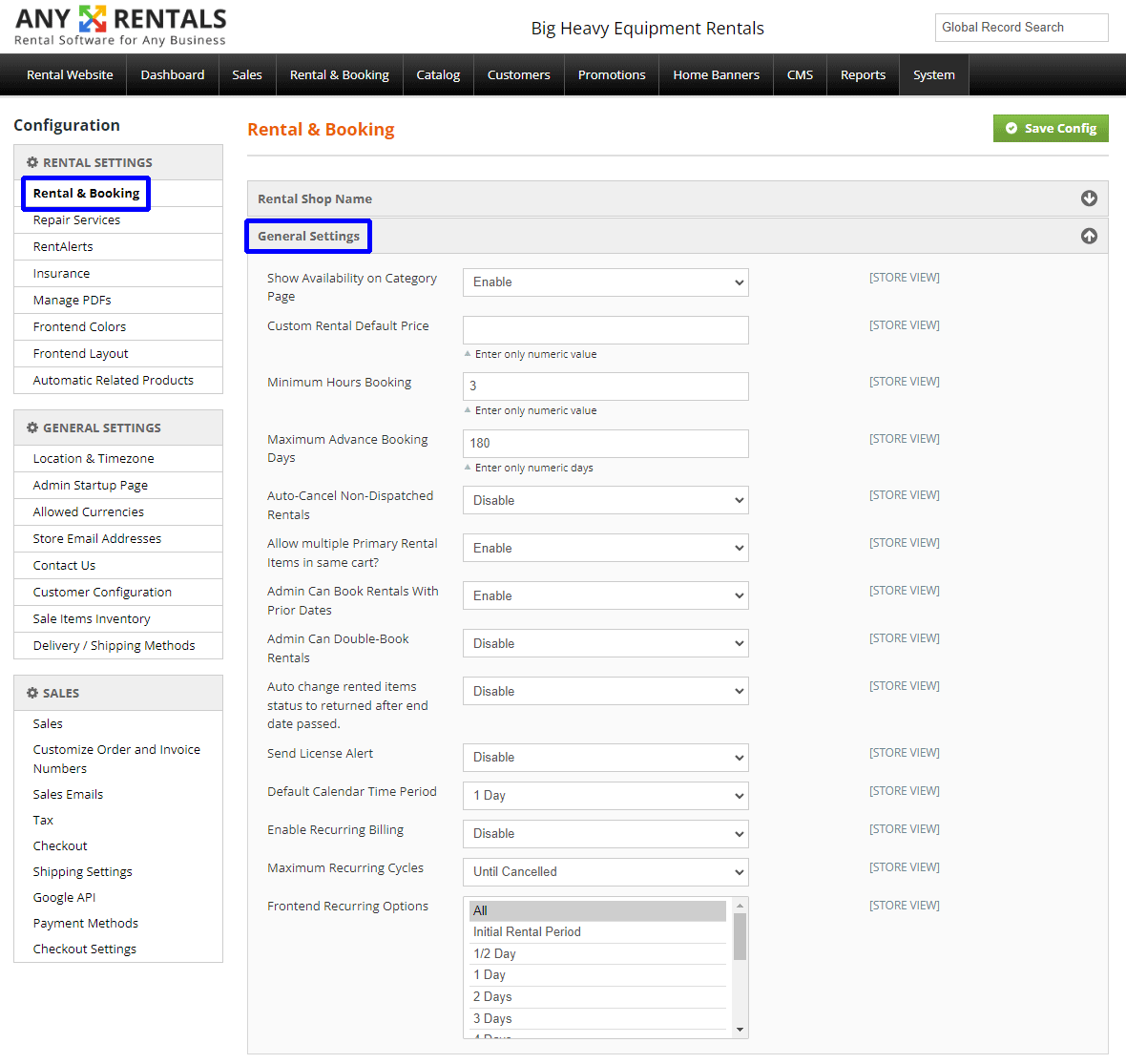Collapse the General Settings section
1126x1064 pixels.
[x=1089, y=236]
